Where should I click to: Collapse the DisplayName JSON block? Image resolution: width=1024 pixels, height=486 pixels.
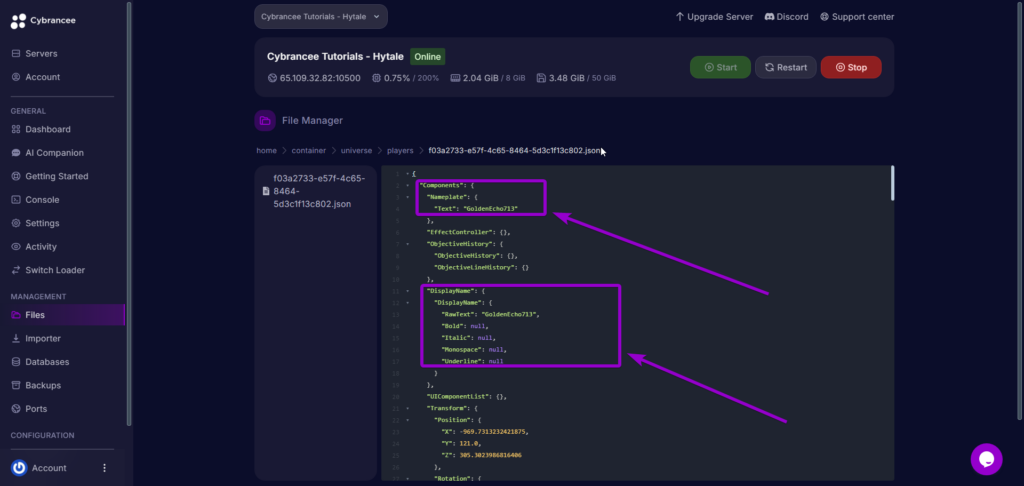pyautogui.click(x=408, y=291)
